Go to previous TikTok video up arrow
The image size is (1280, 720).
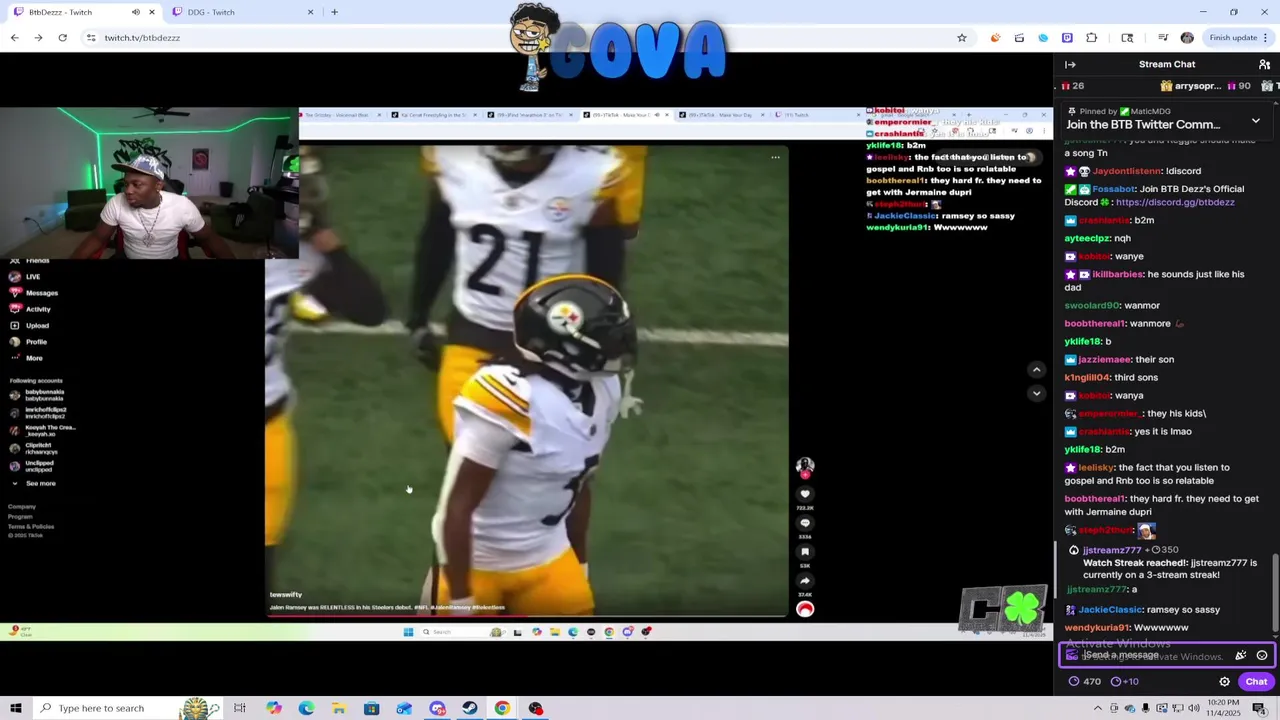[x=1036, y=370]
